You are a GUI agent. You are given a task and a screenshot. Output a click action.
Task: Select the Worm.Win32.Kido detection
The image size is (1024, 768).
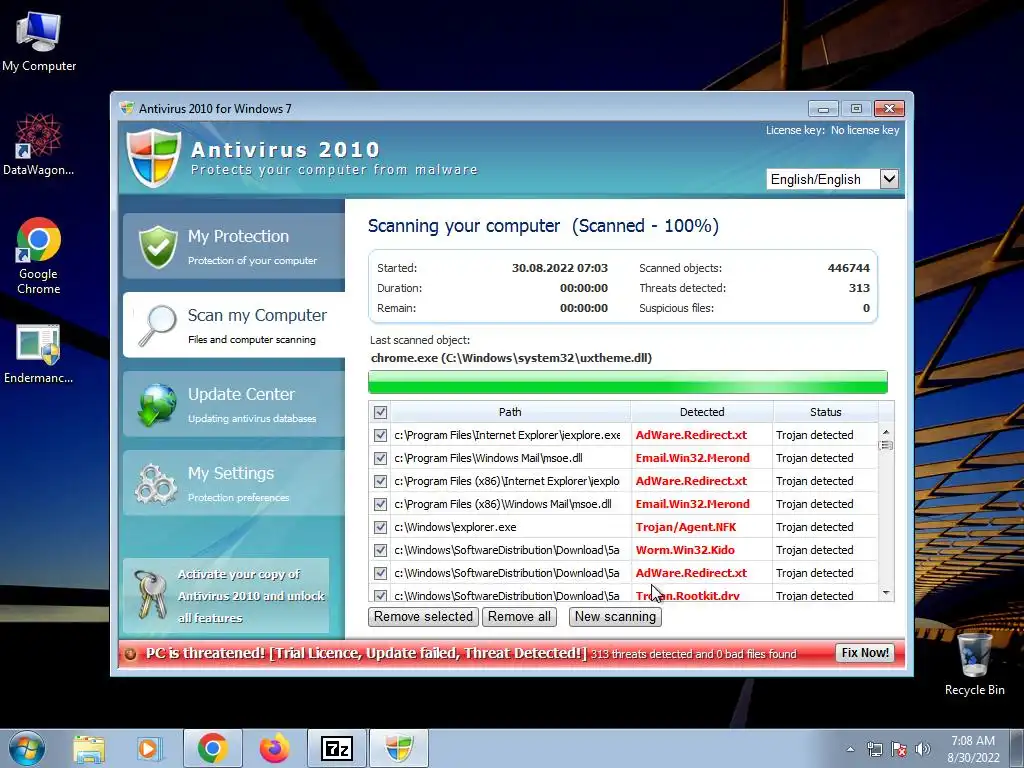(685, 550)
